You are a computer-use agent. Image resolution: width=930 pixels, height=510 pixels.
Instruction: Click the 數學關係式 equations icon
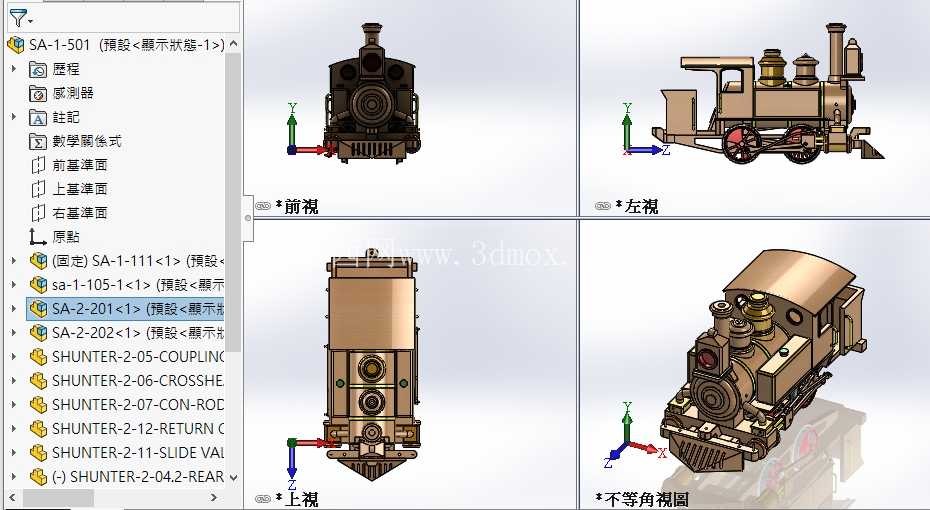tap(38, 141)
